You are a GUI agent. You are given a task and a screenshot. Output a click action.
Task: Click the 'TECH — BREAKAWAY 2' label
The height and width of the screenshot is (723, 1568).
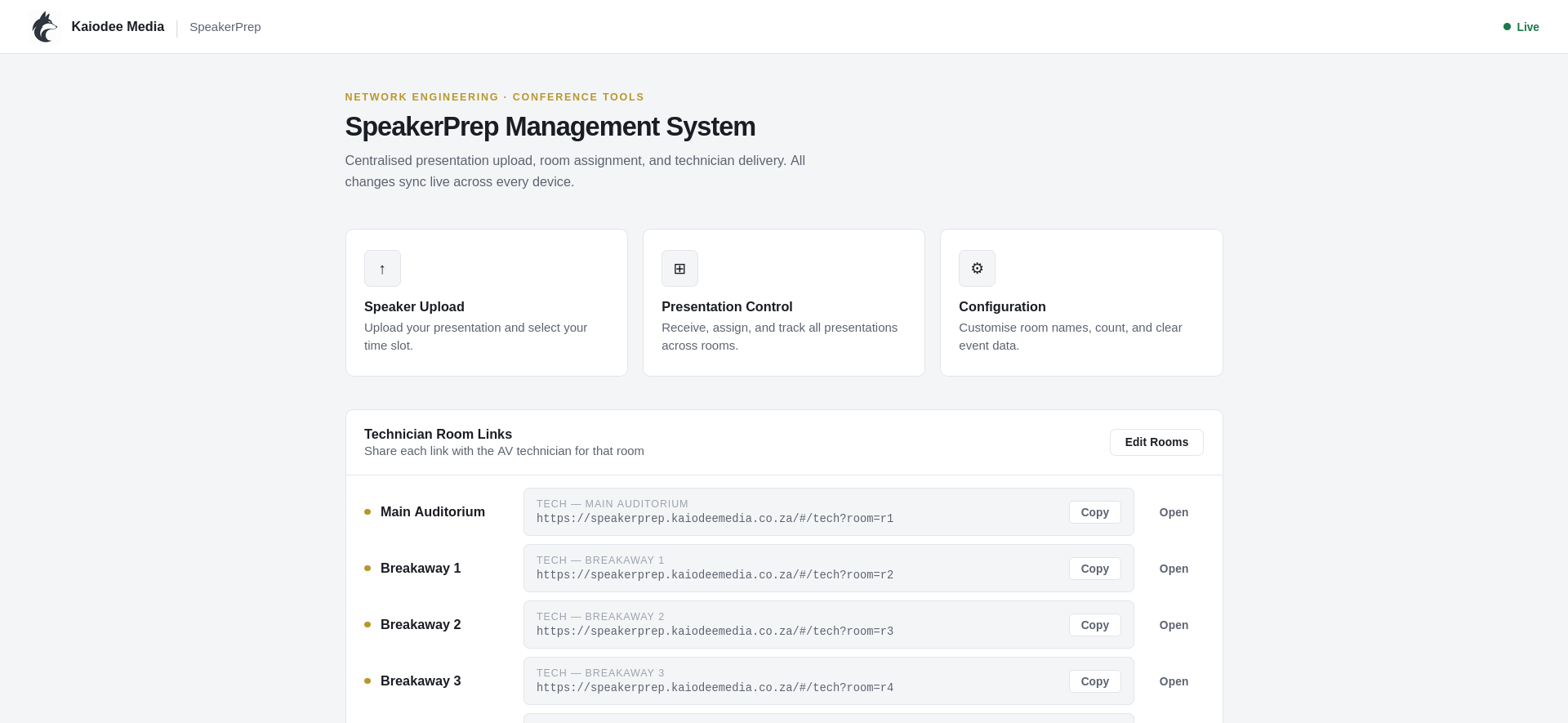600,617
